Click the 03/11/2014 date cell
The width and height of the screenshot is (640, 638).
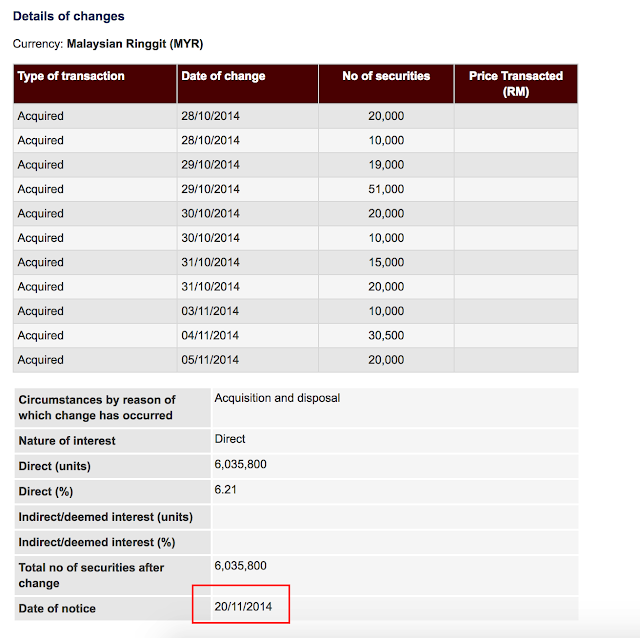(210, 311)
